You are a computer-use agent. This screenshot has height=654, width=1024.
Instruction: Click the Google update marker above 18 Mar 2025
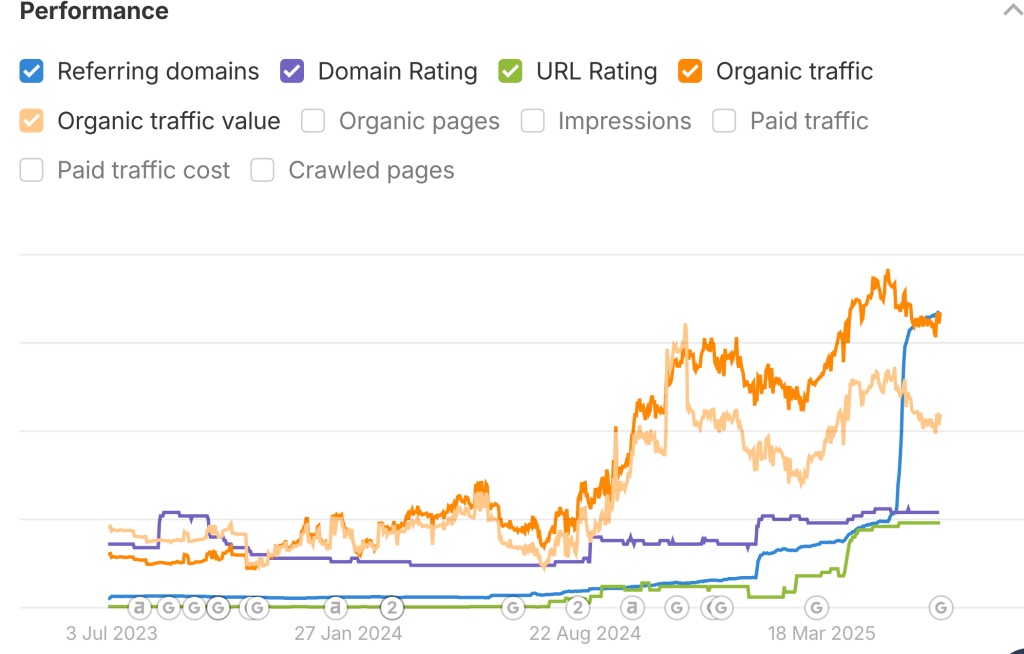coord(817,607)
